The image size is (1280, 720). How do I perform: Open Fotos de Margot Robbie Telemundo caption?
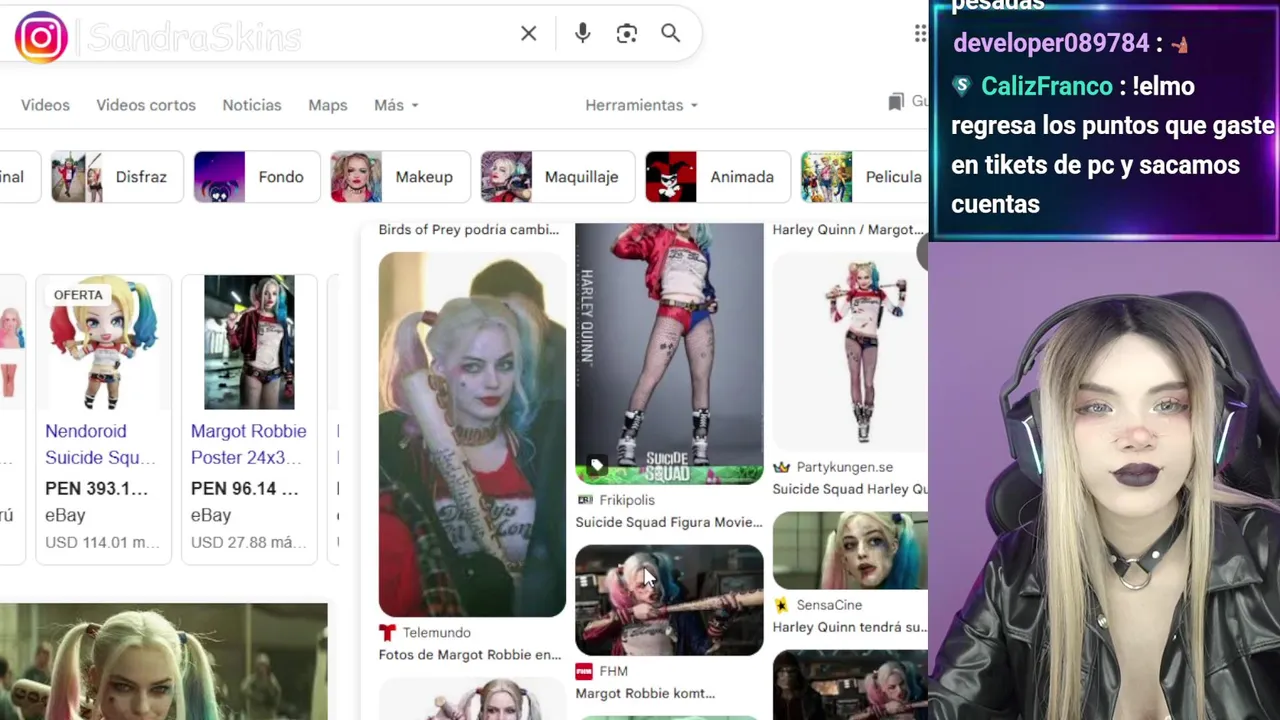pyautogui.click(x=470, y=655)
